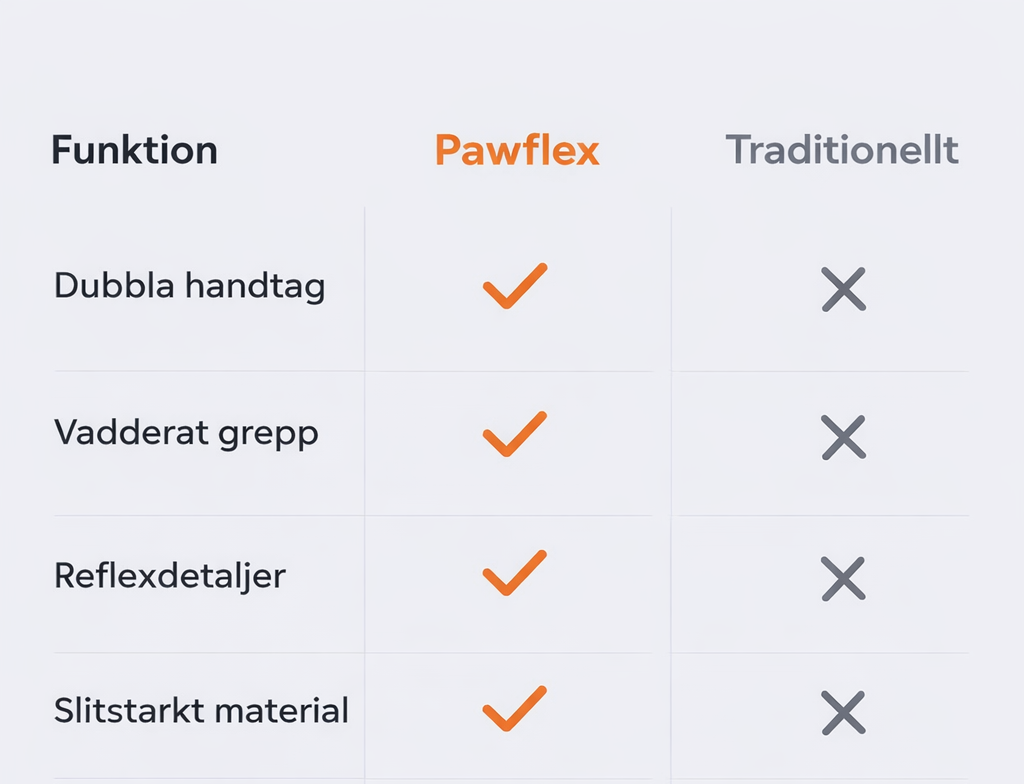Click the Pawflex checkmark for Dubbla handtag
The width and height of the screenshot is (1024, 784).
point(514,286)
